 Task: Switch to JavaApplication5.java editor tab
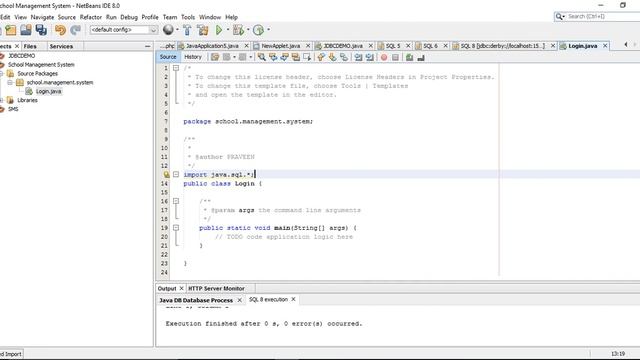pos(212,46)
